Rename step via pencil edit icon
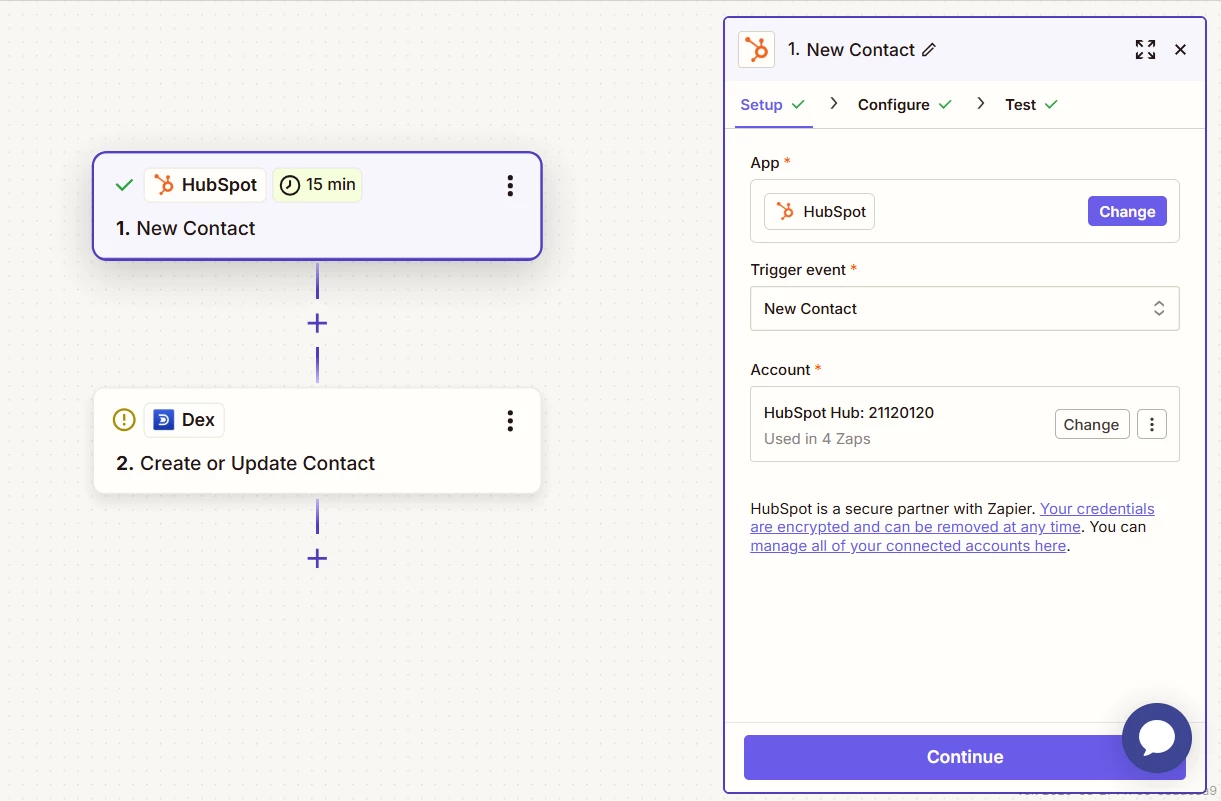This screenshot has height=801, width=1221. click(929, 50)
